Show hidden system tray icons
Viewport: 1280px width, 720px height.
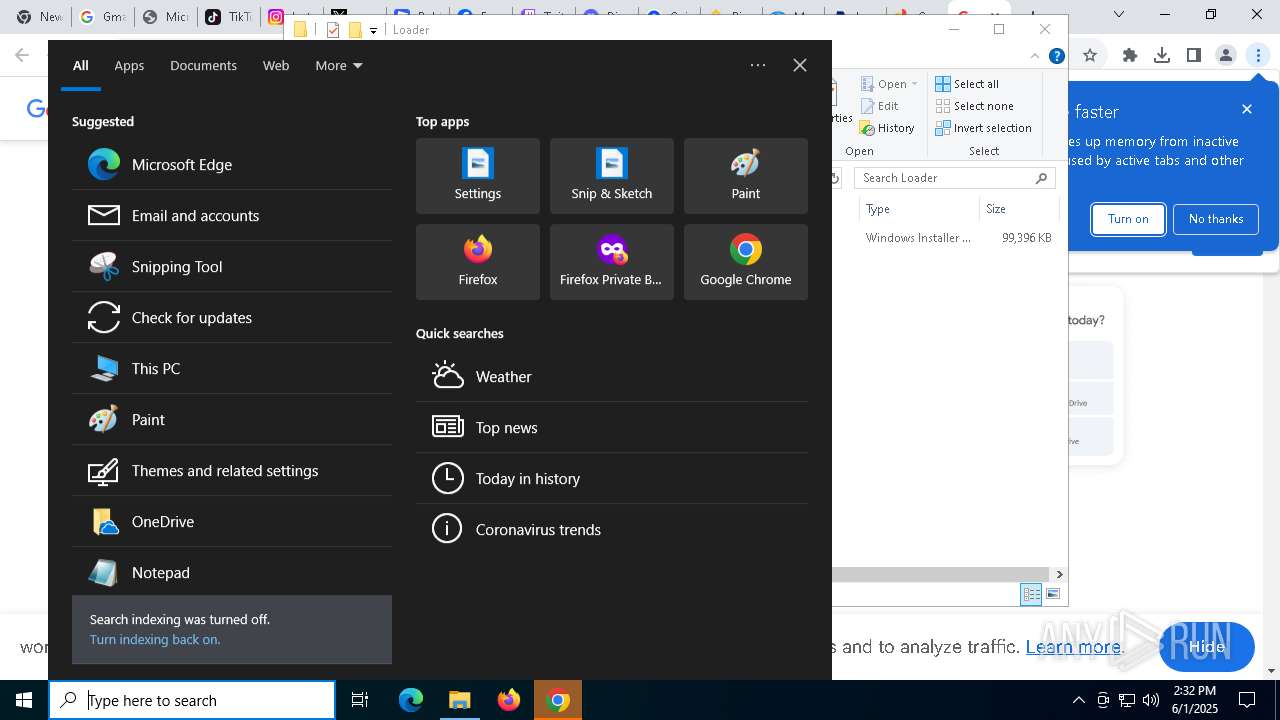pos(1078,700)
